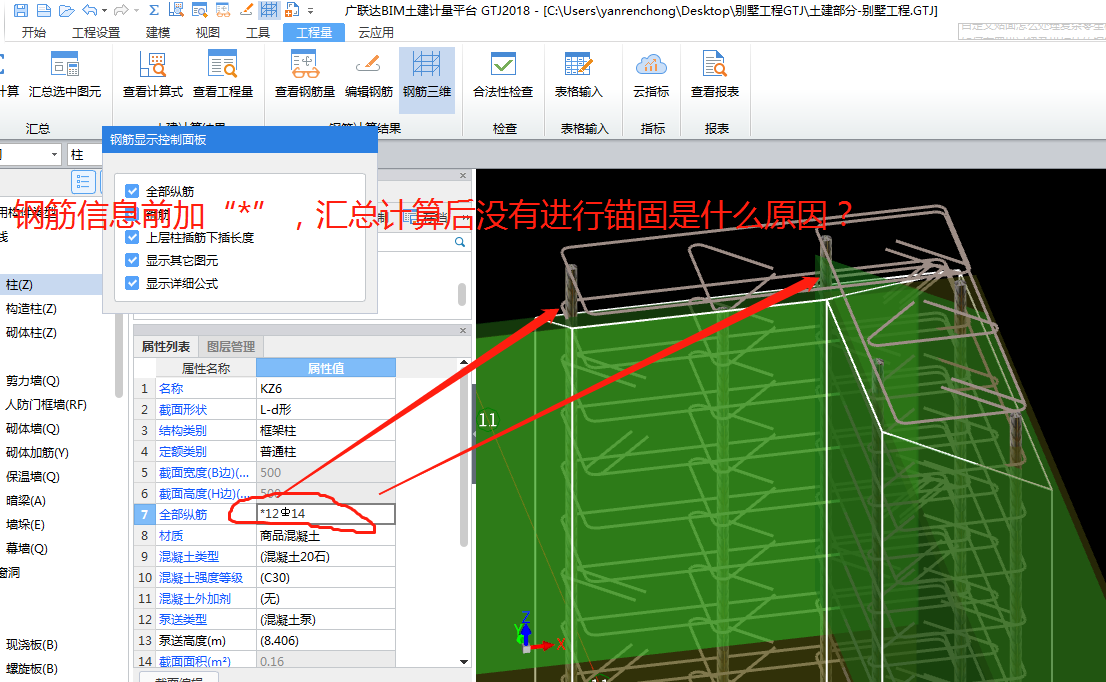Close the property list panel

[463, 331]
